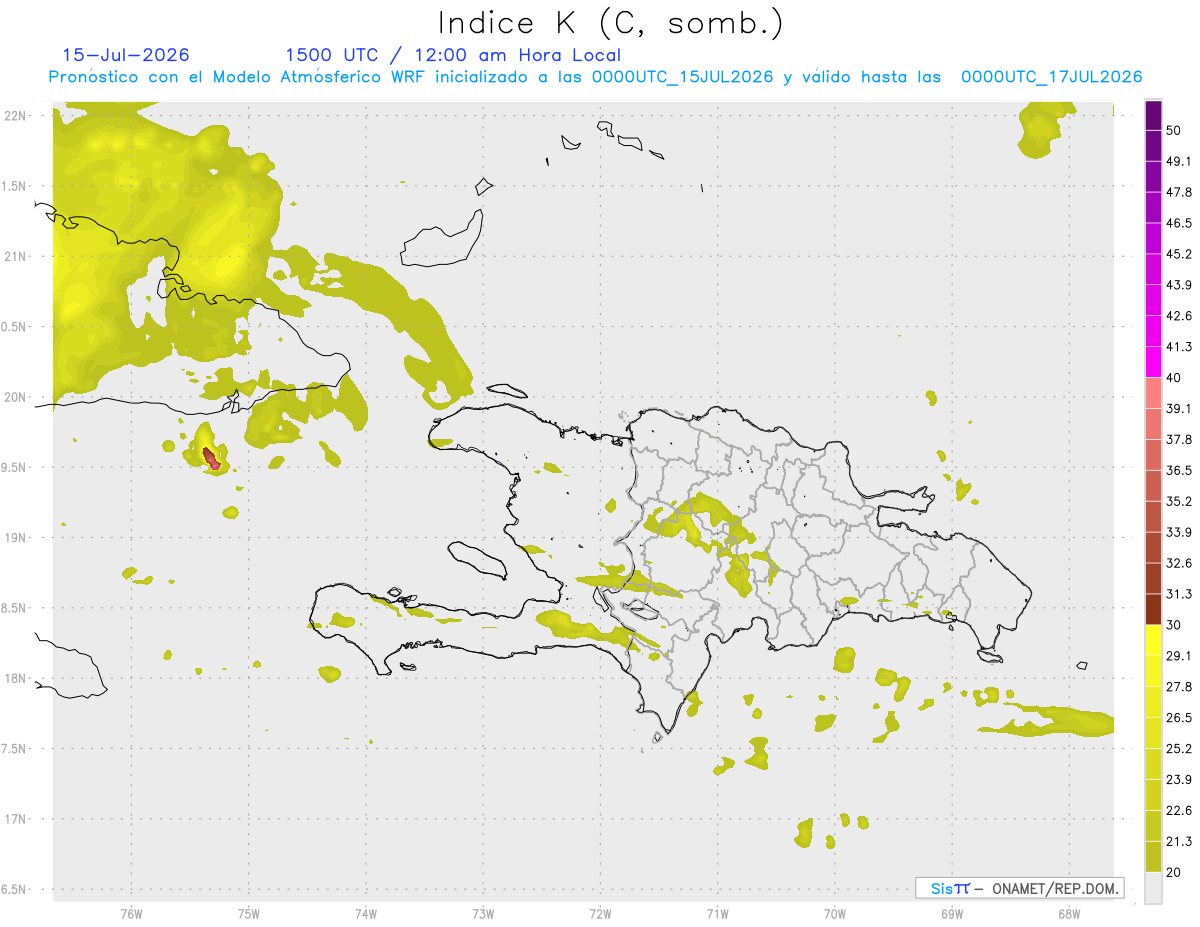Click the legend value 27.8

(1179, 686)
